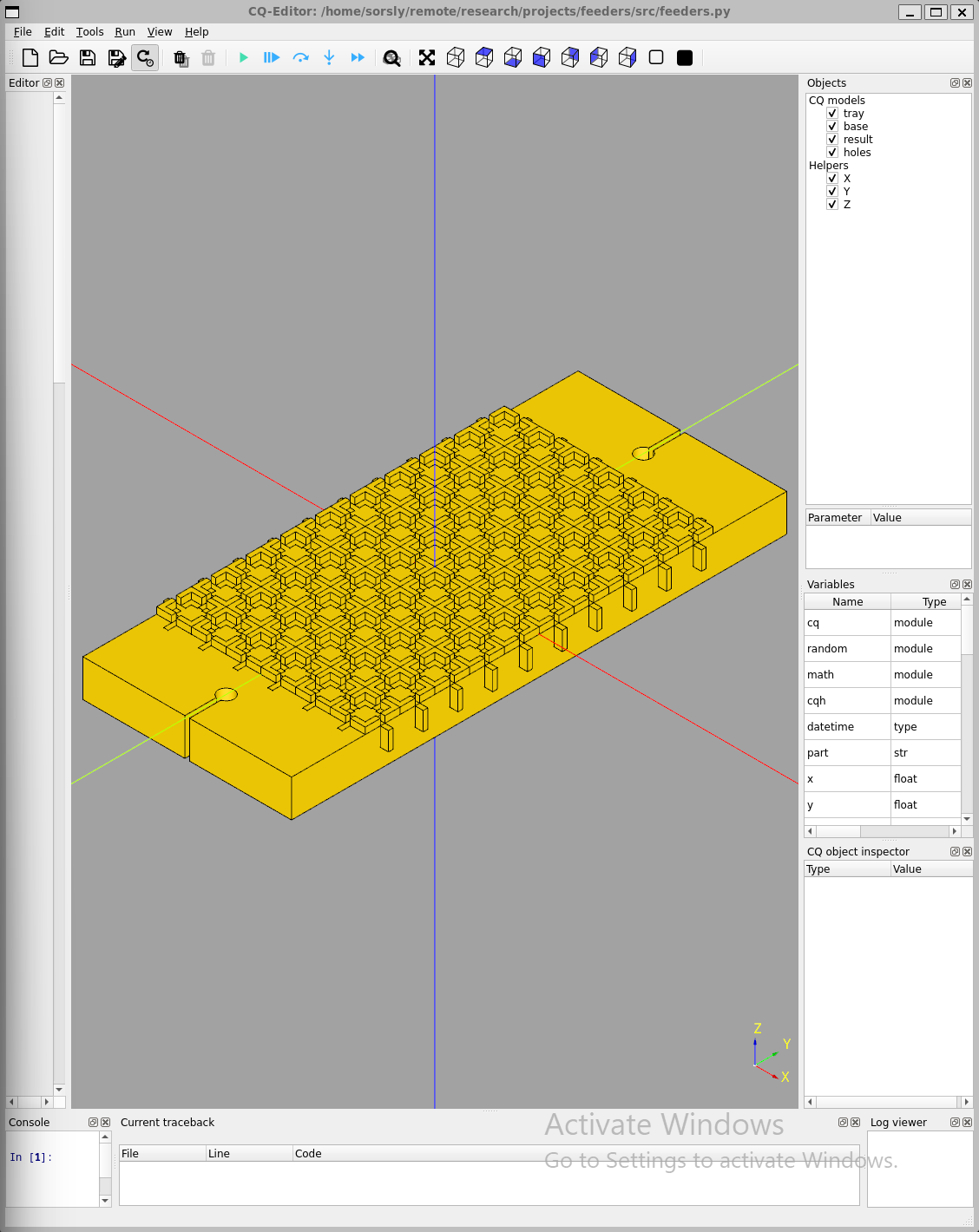Toggle visibility of the tray model
The height and width of the screenshot is (1232, 979).
tap(832, 114)
